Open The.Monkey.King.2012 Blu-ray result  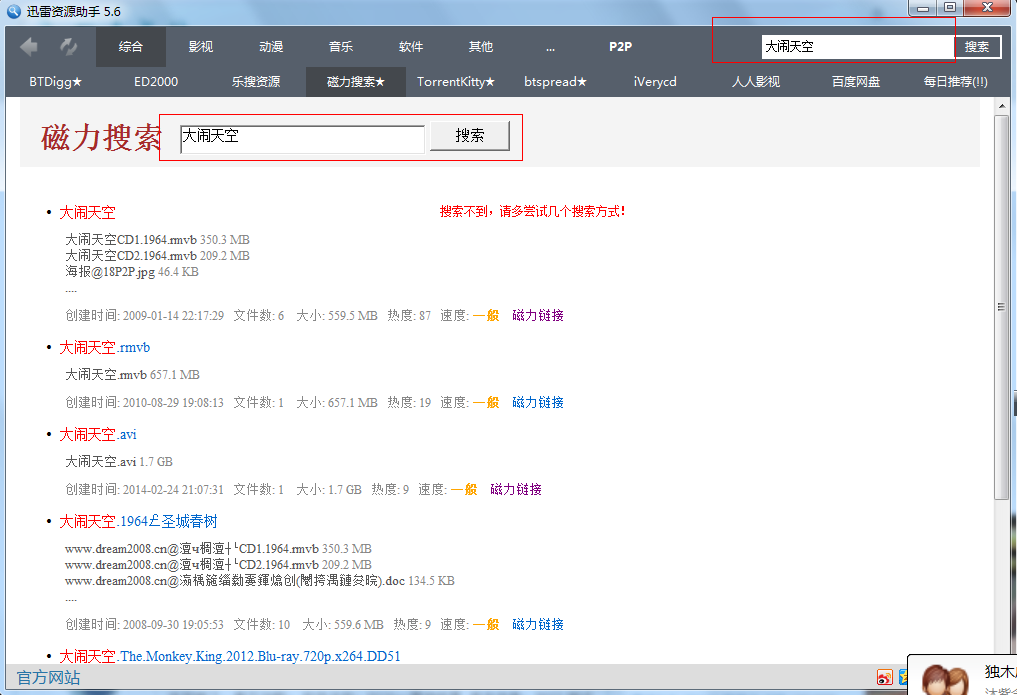click(230, 656)
